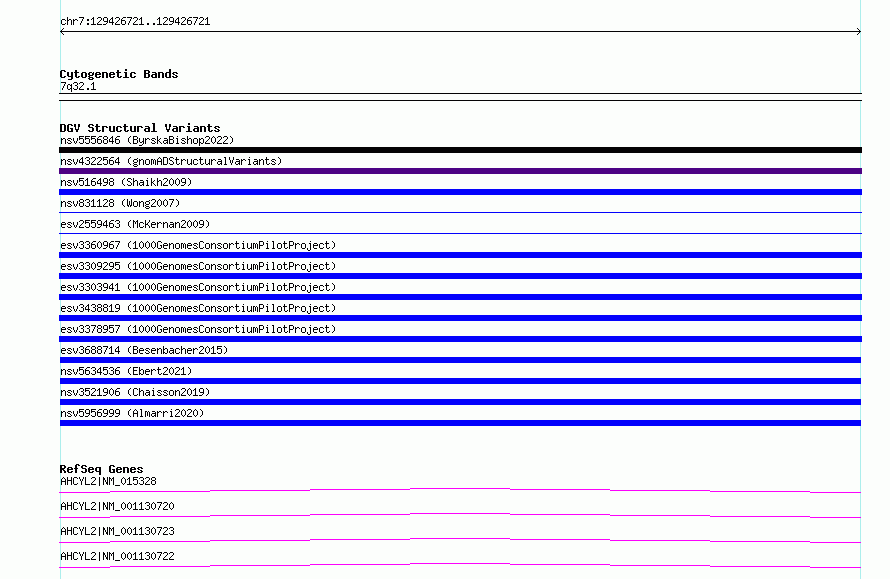Image resolution: width=890 pixels, height=579 pixels.
Task: Open variant esv3309295 from 1000GenomesConsortiumPilotProject
Action: click(198, 266)
